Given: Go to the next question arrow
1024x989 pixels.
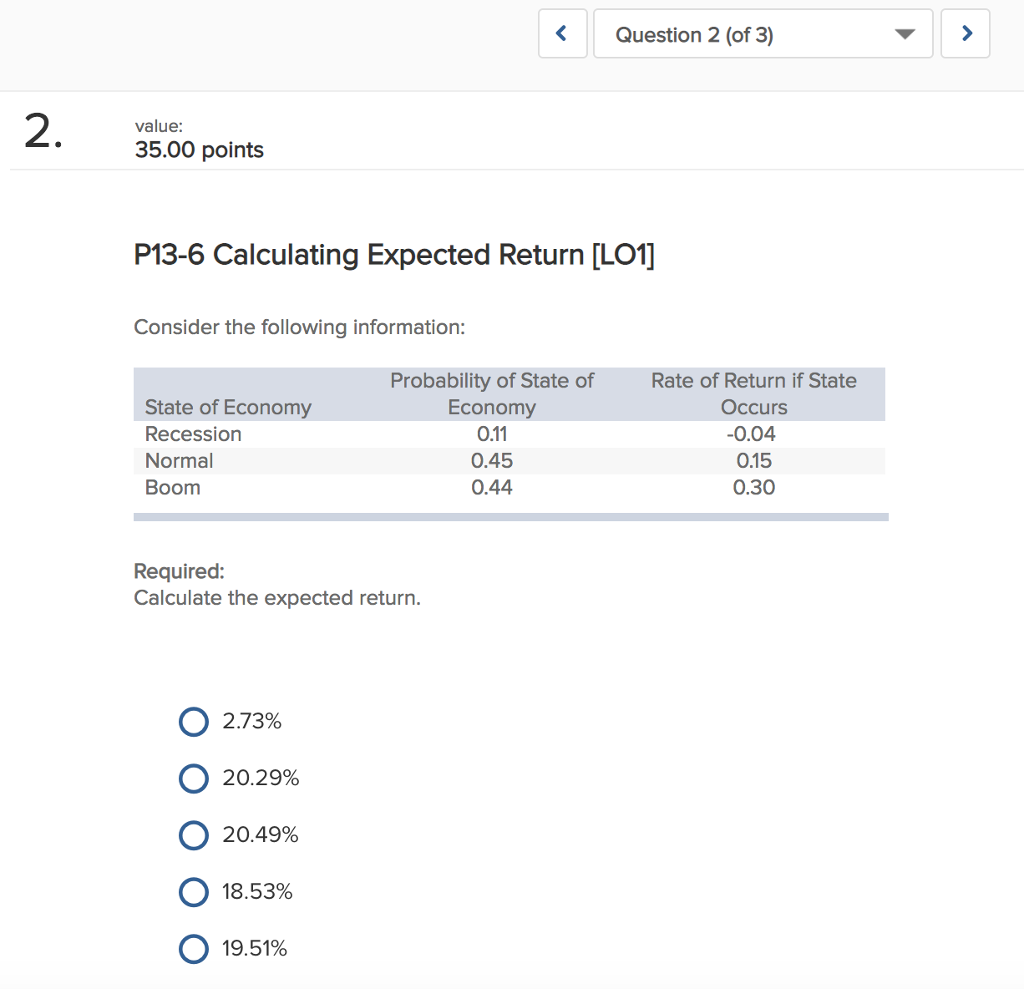Looking at the screenshot, I should point(965,34).
